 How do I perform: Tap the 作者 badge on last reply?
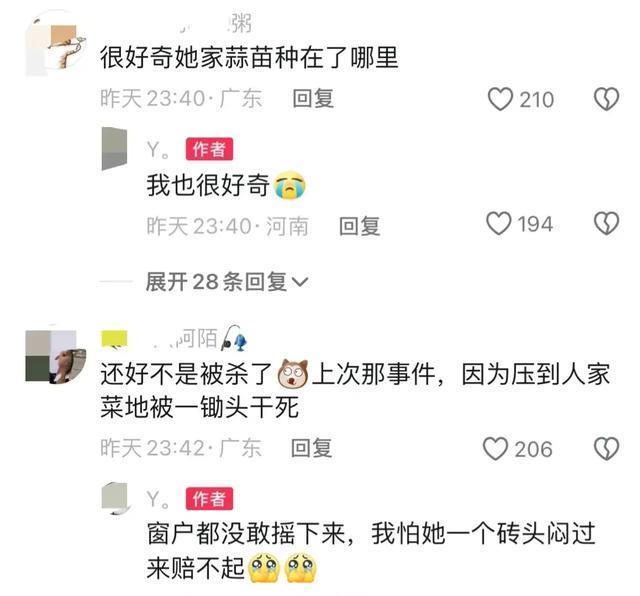click(209, 498)
